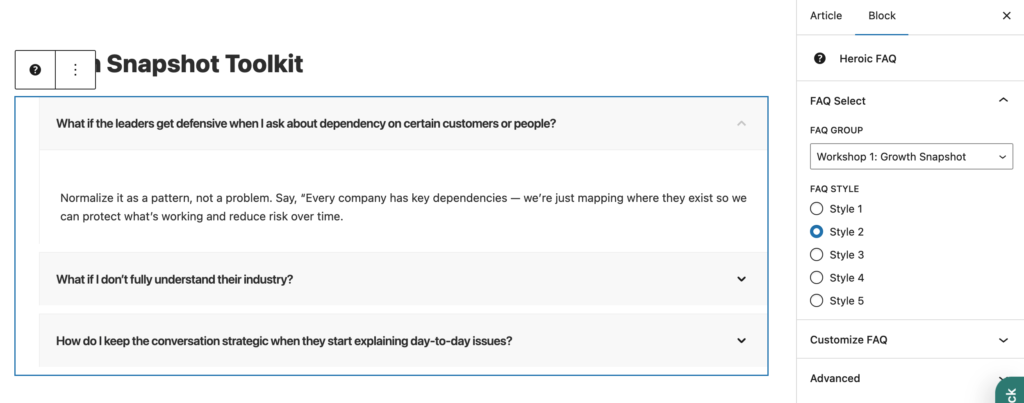The height and width of the screenshot is (403, 1024).
Task: Select the Style 2 radio option
Action: 817,232
